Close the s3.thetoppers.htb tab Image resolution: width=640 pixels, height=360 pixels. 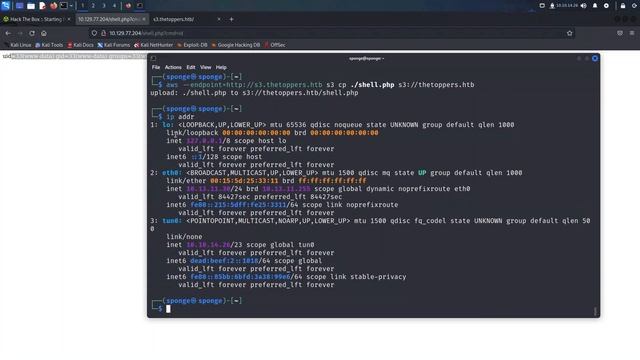[219, 19]
